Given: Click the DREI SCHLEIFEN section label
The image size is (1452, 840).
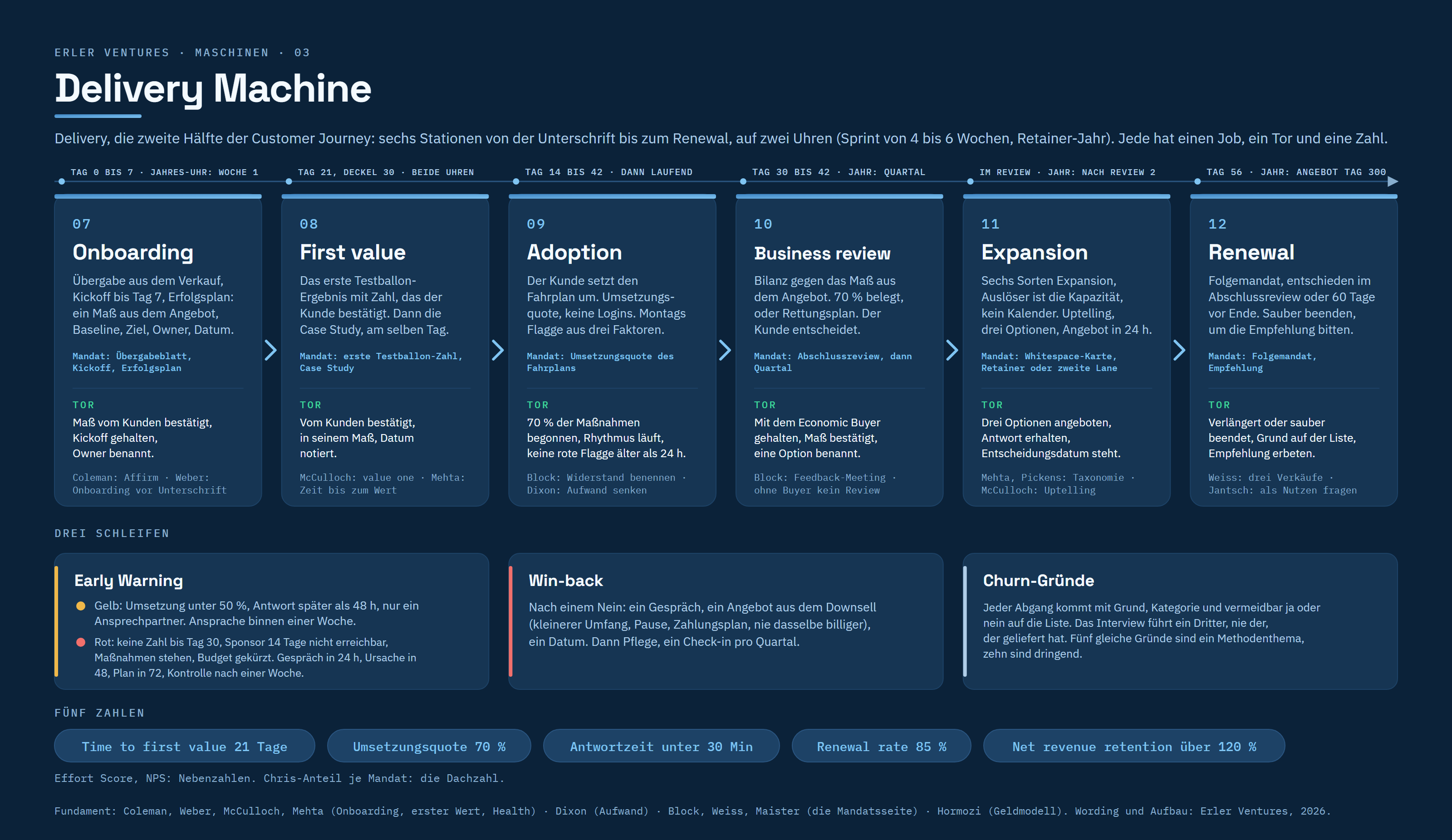Looking at the screenshot, I should coord(112,533).
